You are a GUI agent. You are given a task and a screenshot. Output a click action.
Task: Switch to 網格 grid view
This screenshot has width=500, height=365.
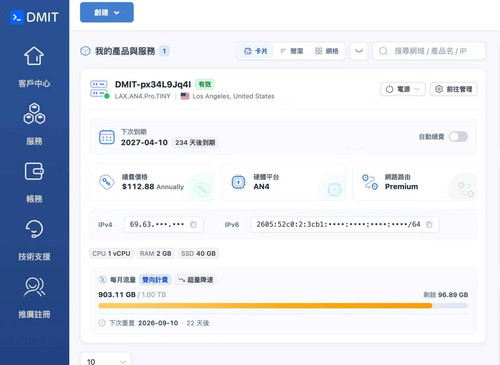[327, 51]
